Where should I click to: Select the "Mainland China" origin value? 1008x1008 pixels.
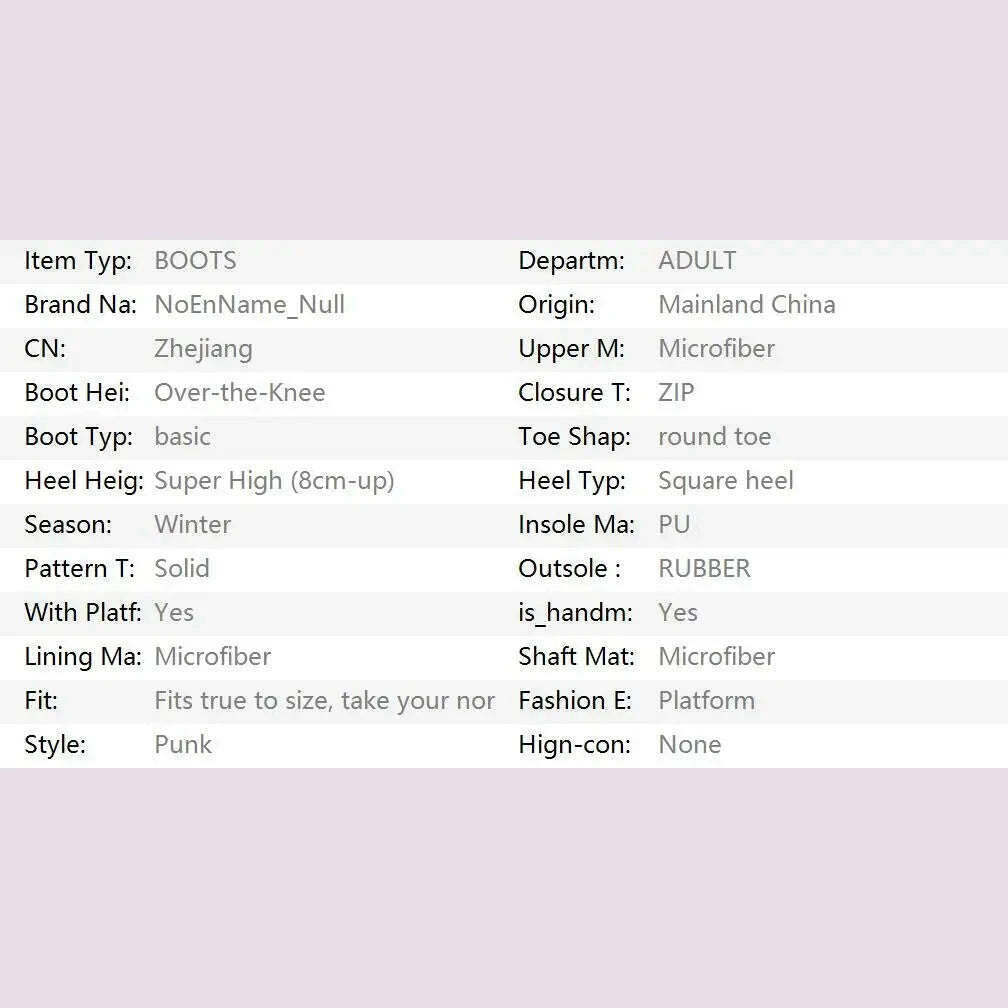[x=746, y=305]
